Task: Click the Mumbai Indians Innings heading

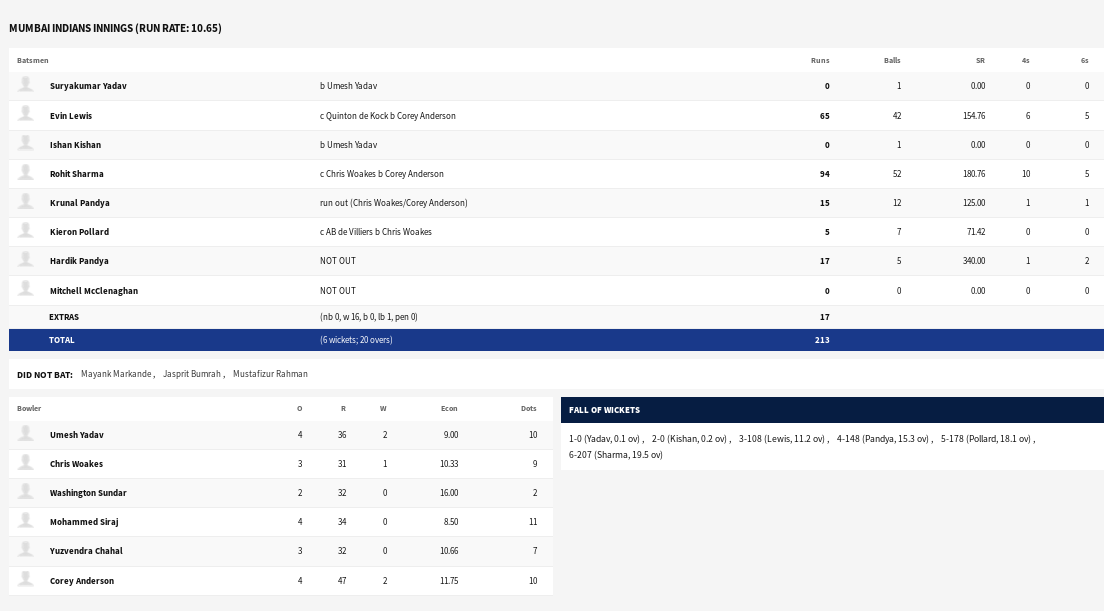Action: 115,28
